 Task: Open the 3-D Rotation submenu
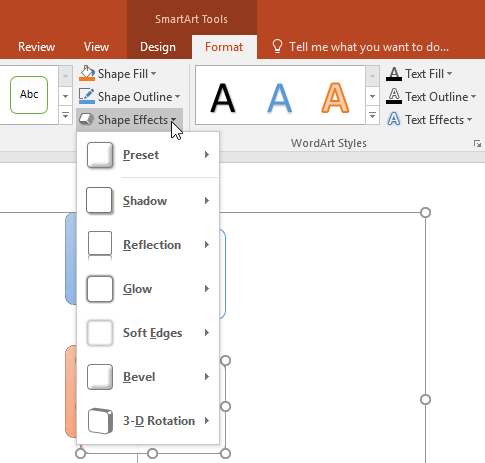tap(148, 421)
